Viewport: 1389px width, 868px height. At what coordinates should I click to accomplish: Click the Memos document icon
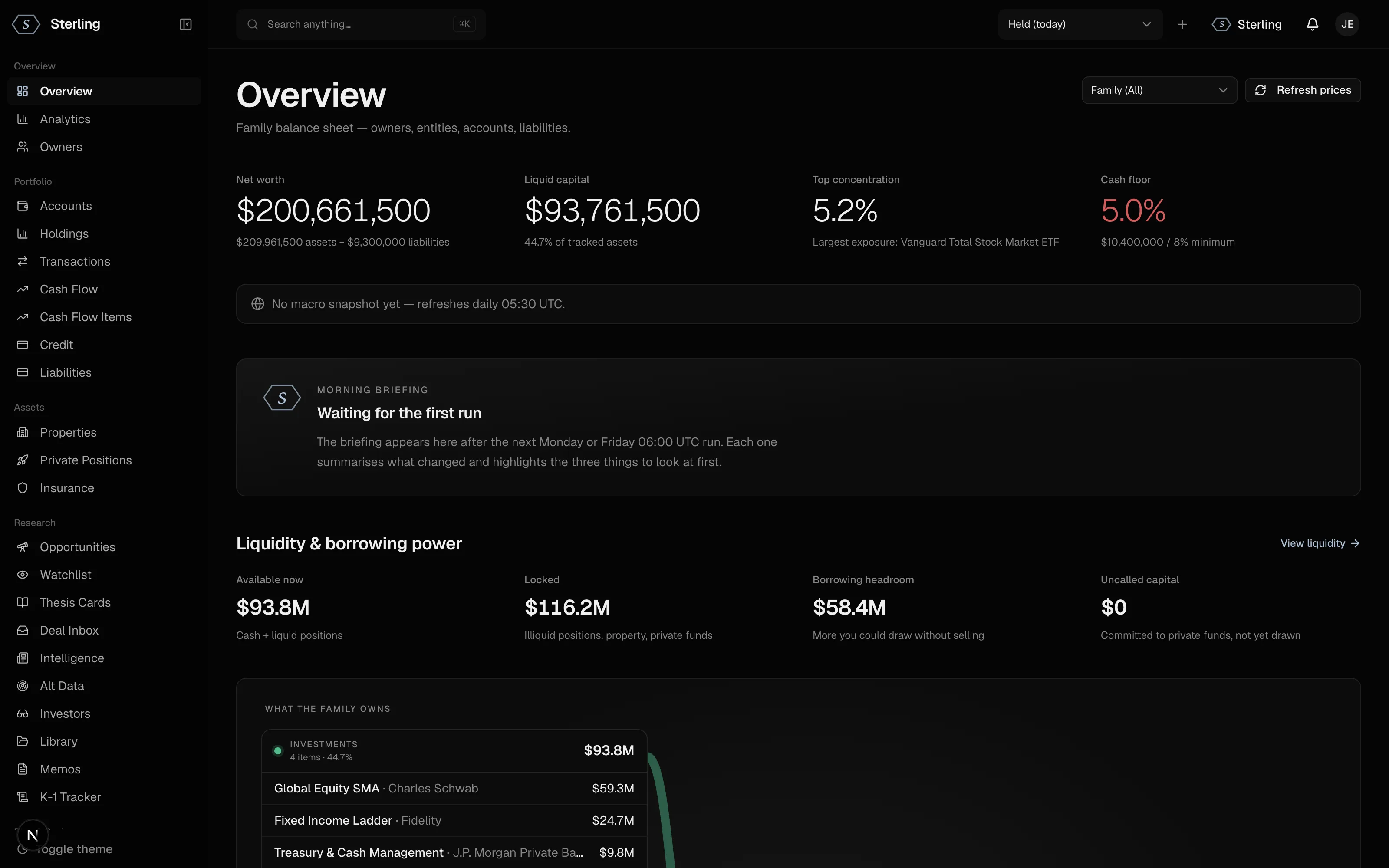tap(23, 769)
